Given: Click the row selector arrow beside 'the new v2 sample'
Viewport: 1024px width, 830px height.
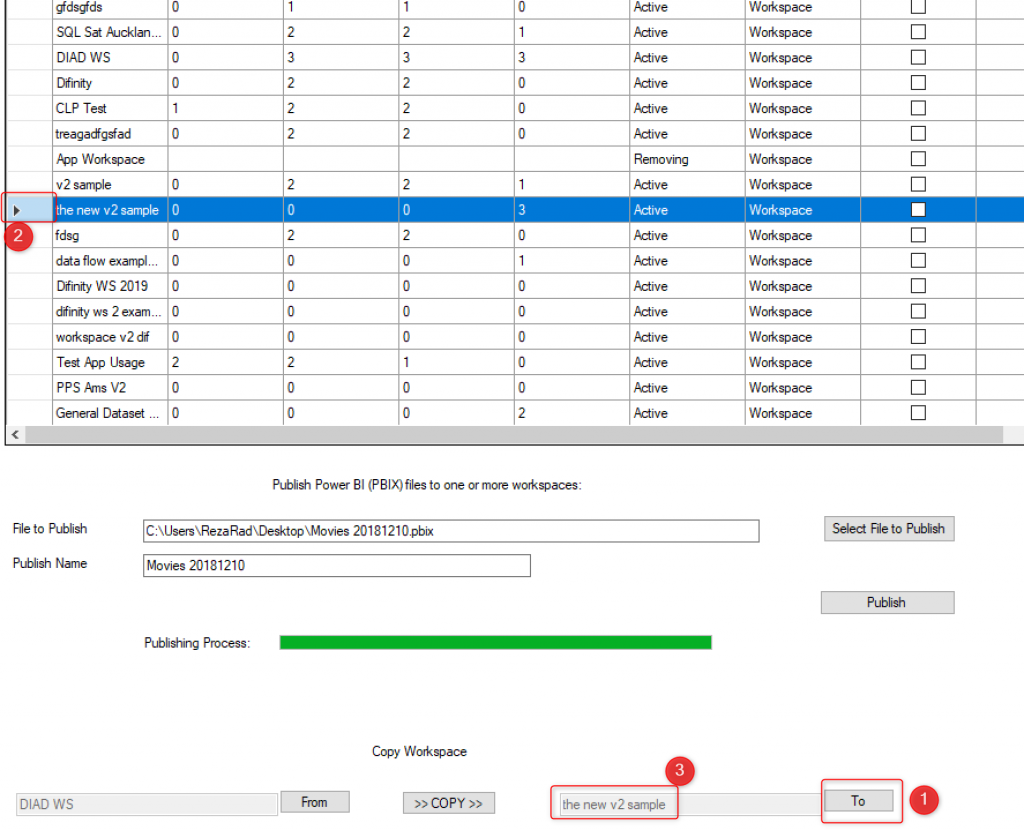Looking at the screenshot, I should click(x=17, y=210).
